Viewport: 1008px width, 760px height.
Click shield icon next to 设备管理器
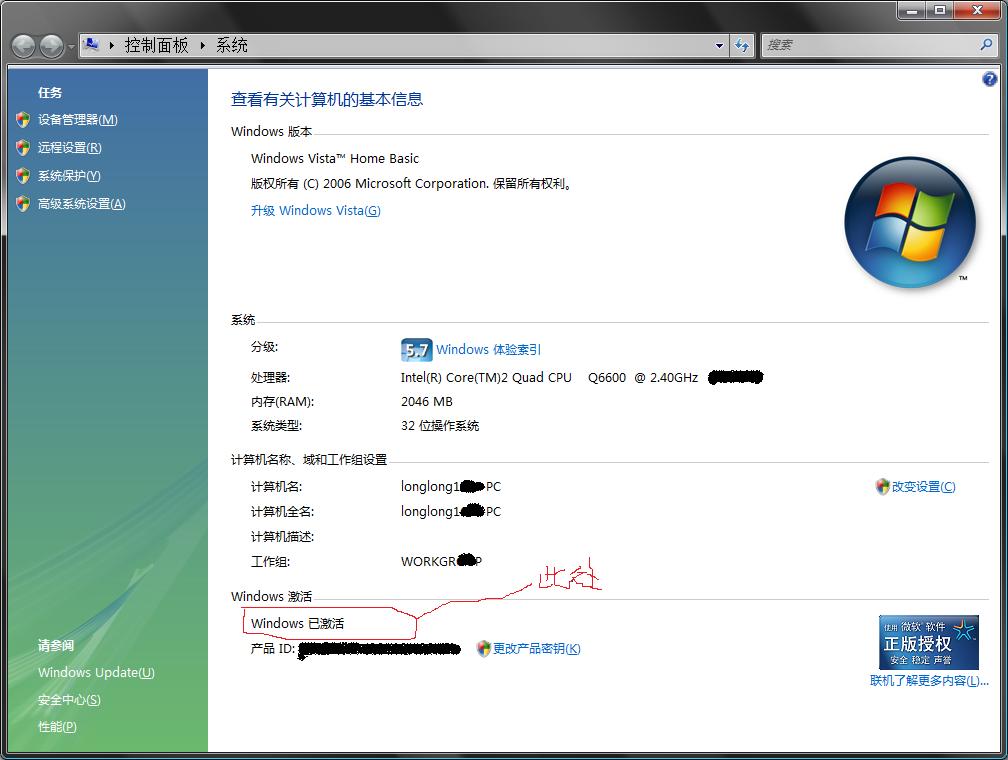tap(23, 120)
